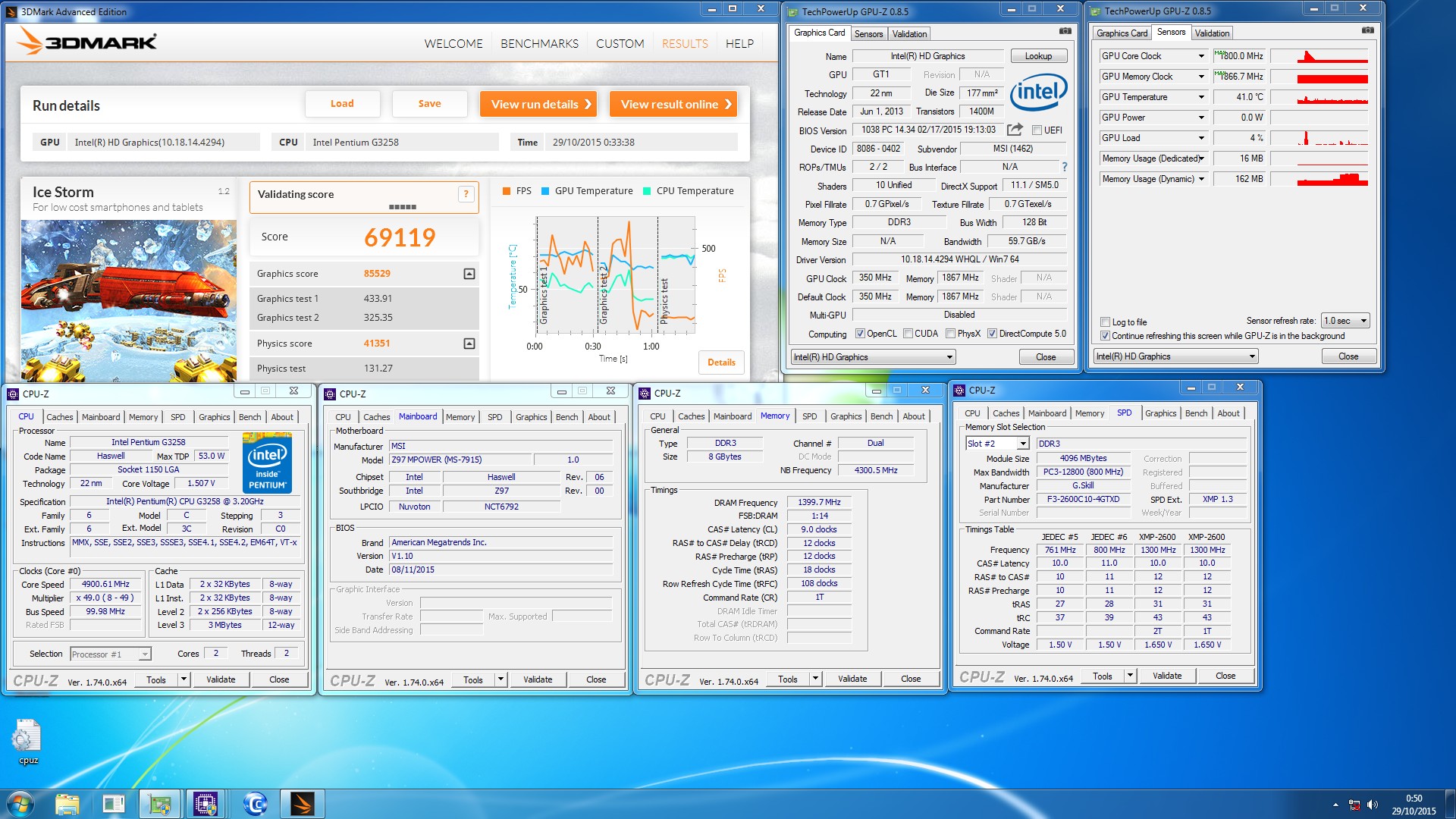Click the Load button in 3DMark

click(x=342, y=104)
